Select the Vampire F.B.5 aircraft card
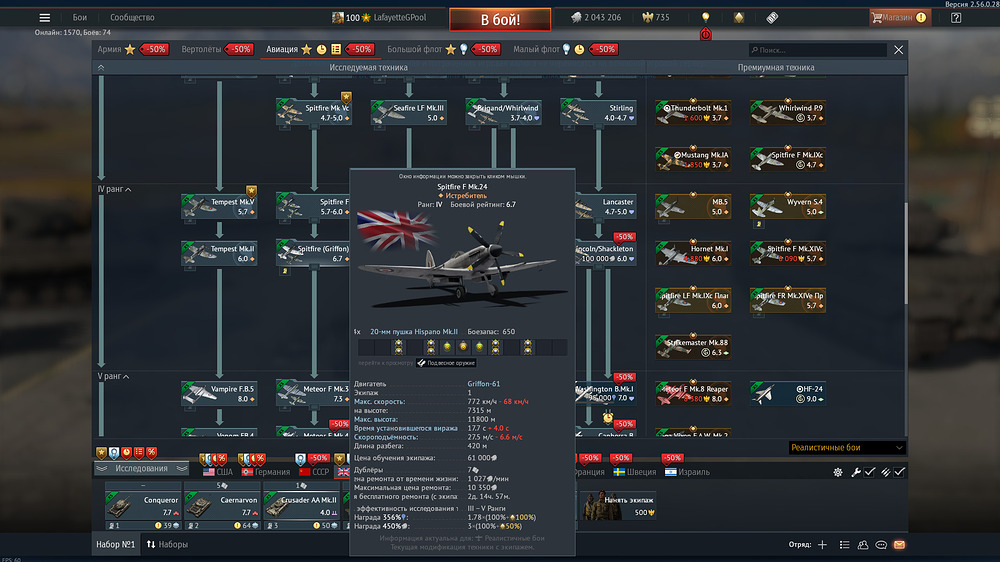 [x=219, y=394]
